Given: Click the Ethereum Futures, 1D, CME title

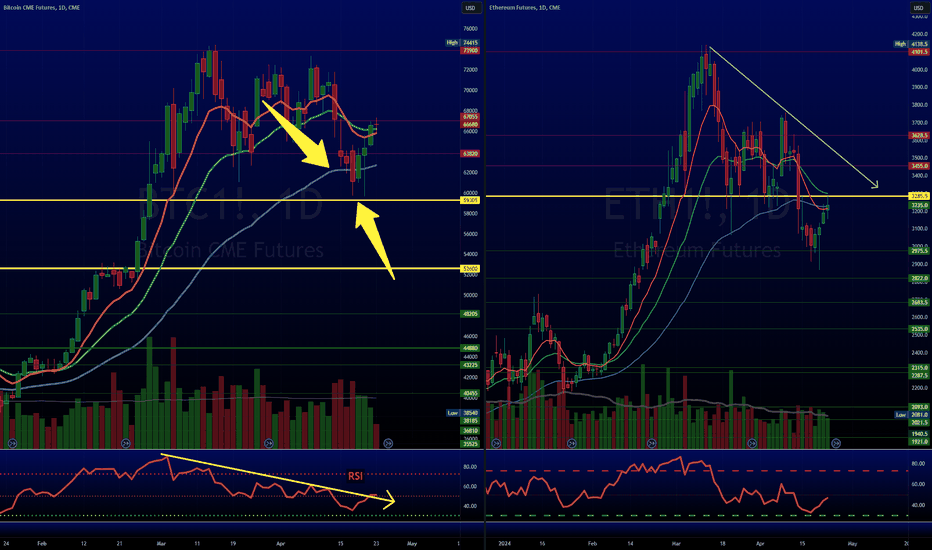Looking at the screenshot, I should [525, 8].
